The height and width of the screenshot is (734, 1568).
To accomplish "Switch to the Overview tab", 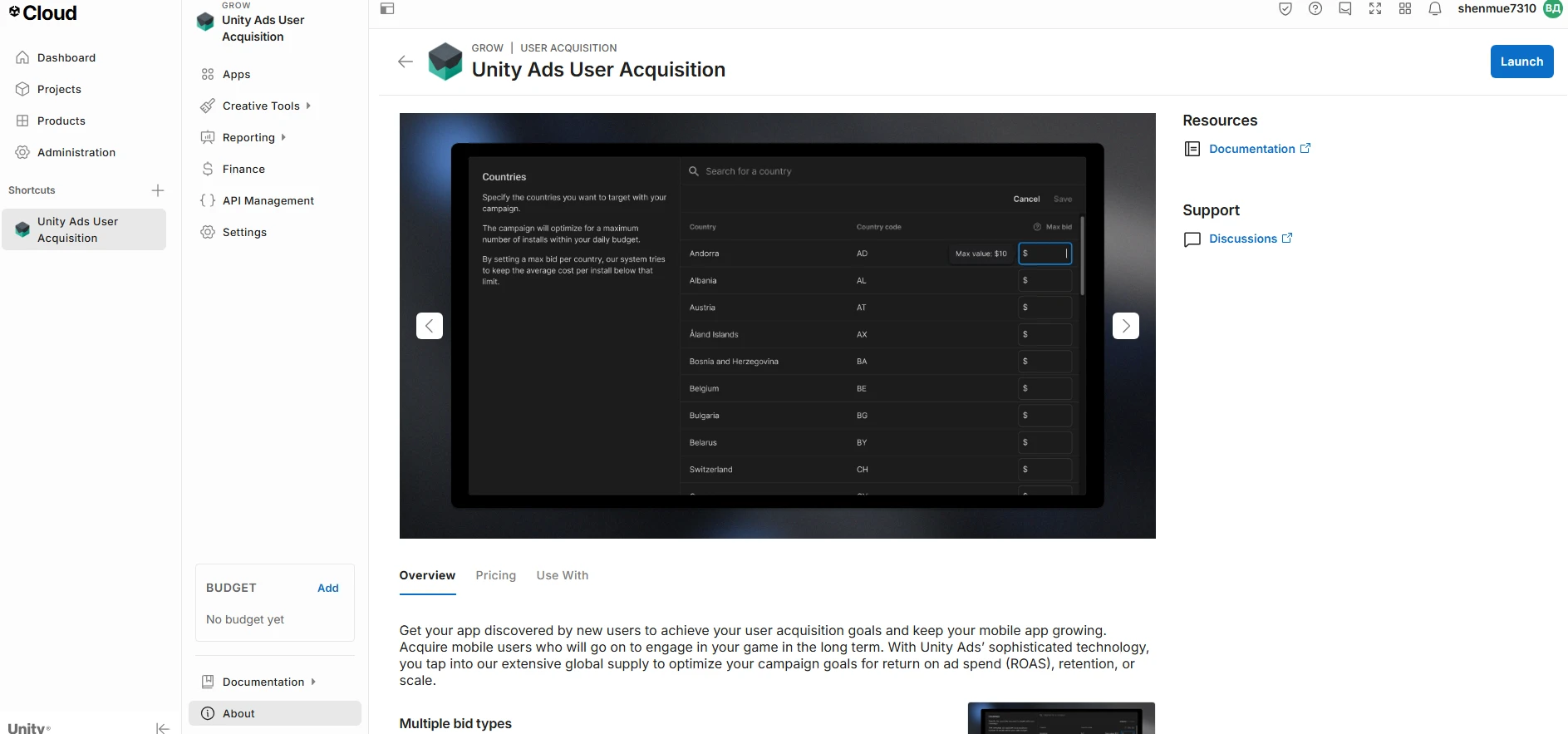I will pyautogui.click(x=427, y=575).
